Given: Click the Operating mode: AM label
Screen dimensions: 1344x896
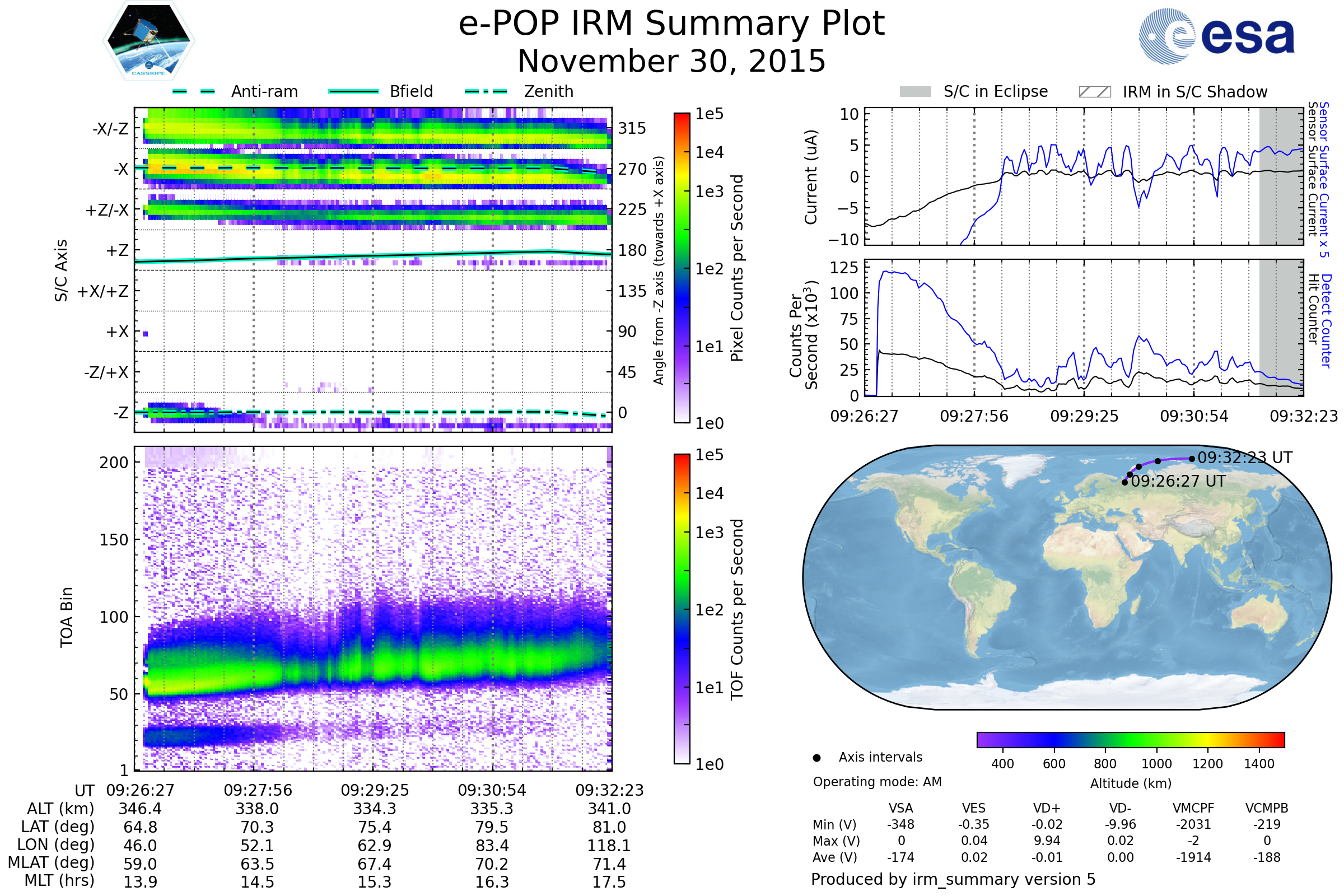Looking at the screenshot, I should (877, 782).
